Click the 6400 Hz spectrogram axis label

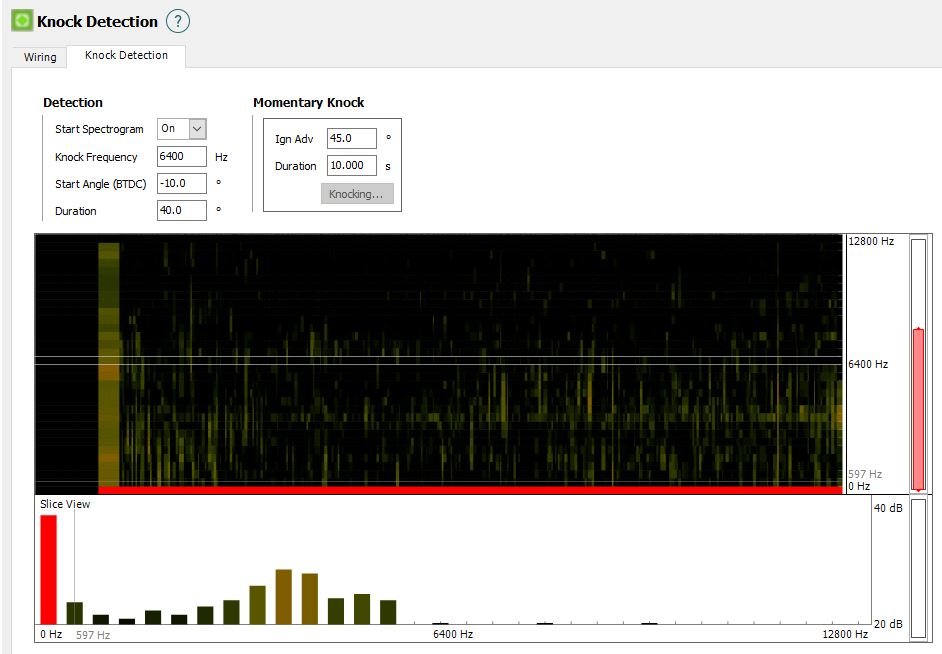pos(868,364)
